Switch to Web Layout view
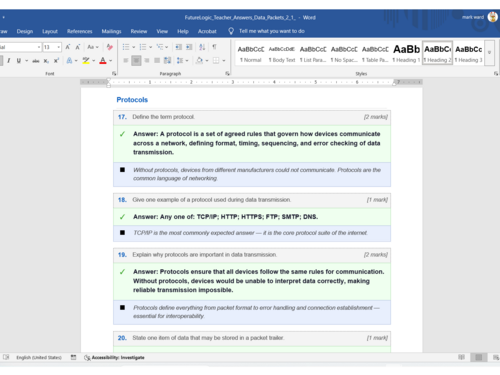Screen dimensions: 500x375 click(496, 357)
